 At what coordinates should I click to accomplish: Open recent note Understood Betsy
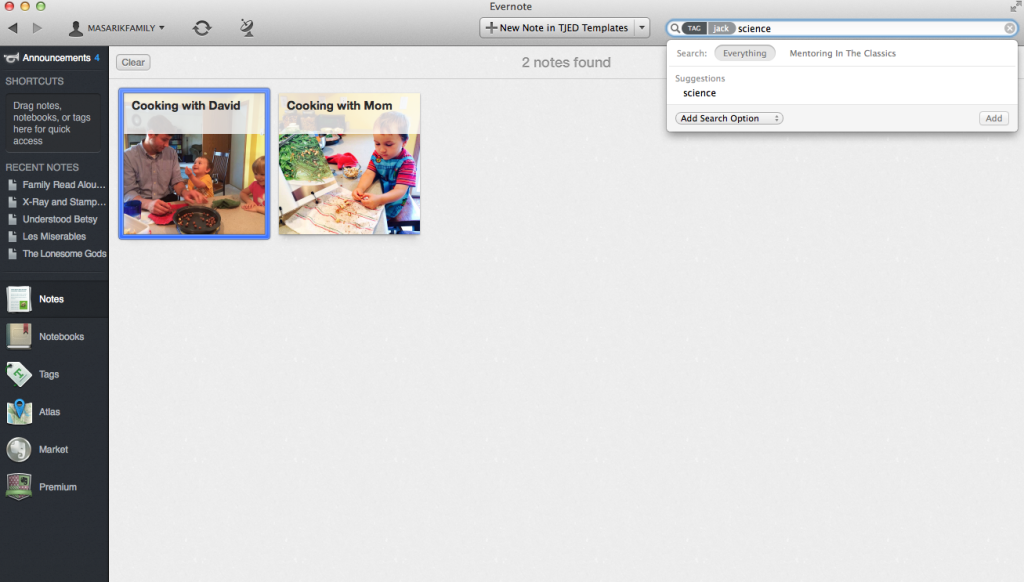point(60,219)
